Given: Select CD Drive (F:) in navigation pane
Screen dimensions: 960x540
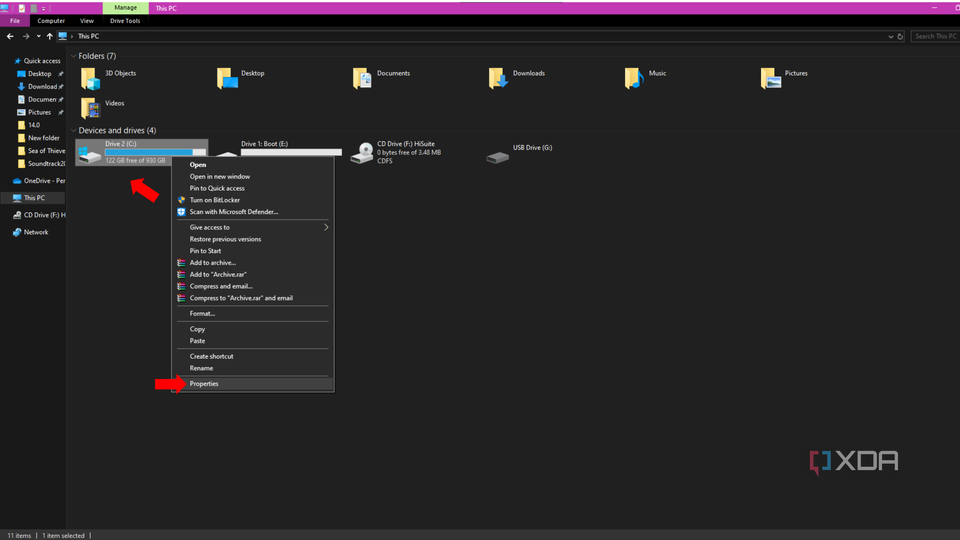Looking at the screenshot, I should click(39, 215).
